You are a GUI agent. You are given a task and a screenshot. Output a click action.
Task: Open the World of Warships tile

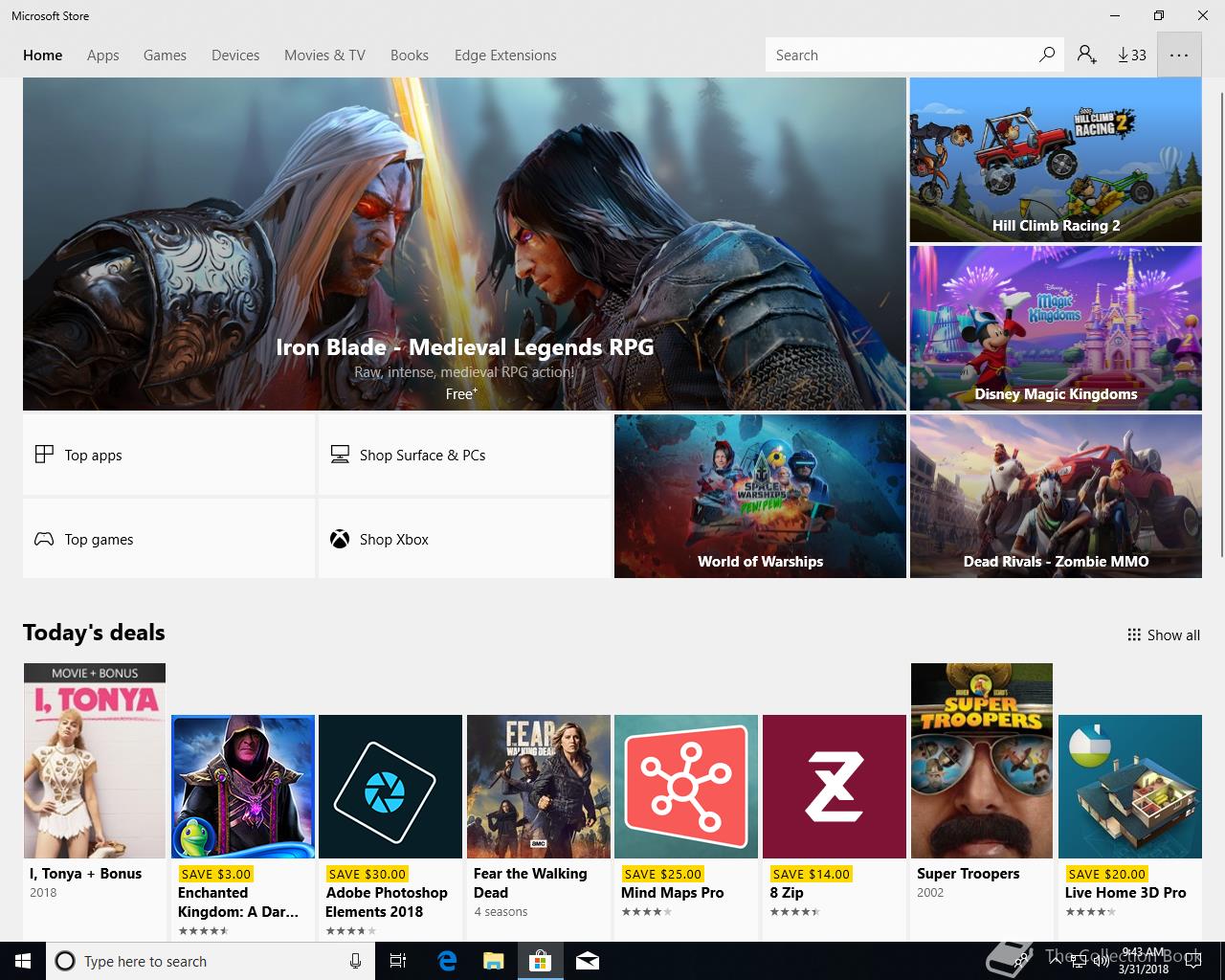[760, 496]
